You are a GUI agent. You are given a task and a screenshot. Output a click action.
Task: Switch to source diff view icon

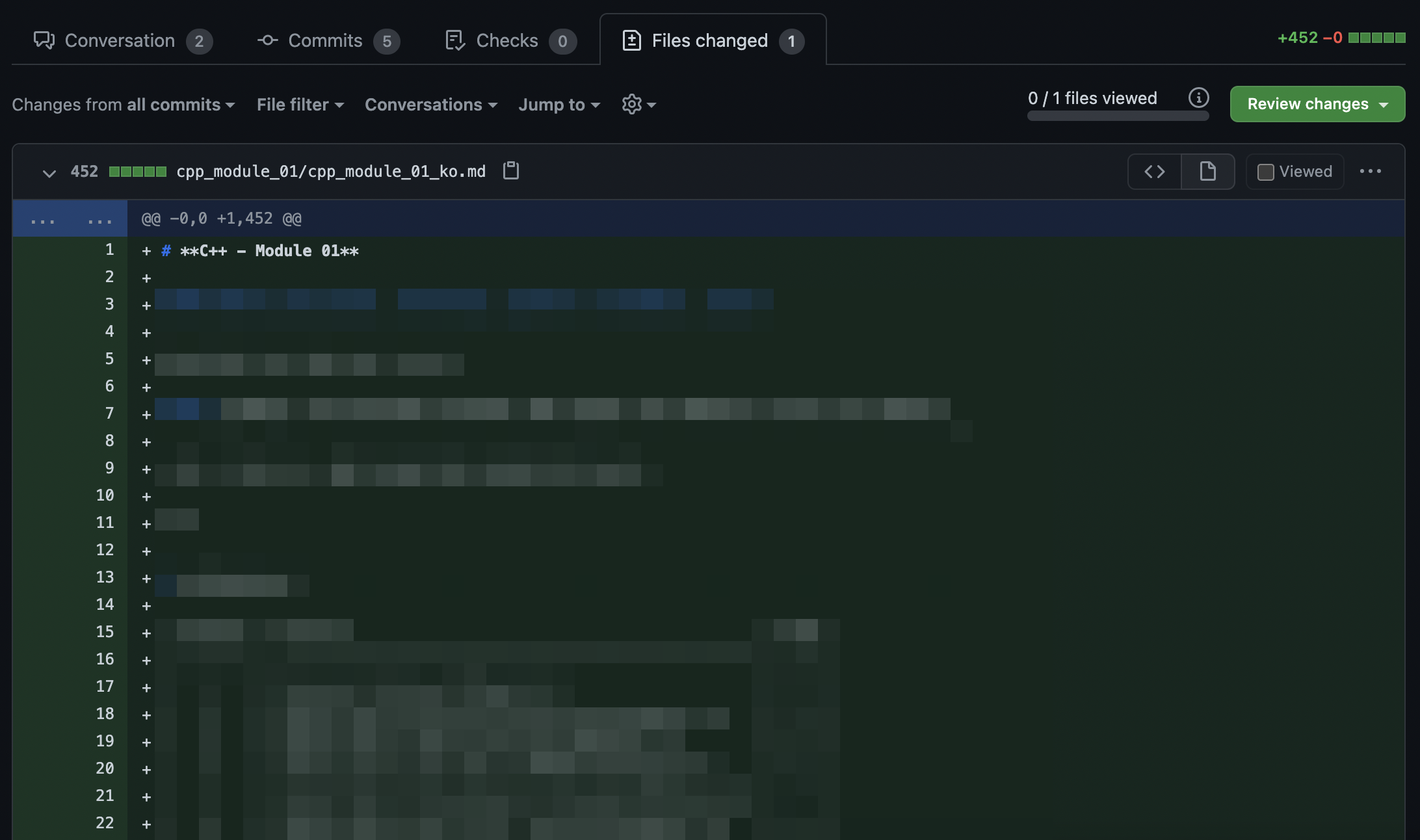click(x=1155, y=172)
